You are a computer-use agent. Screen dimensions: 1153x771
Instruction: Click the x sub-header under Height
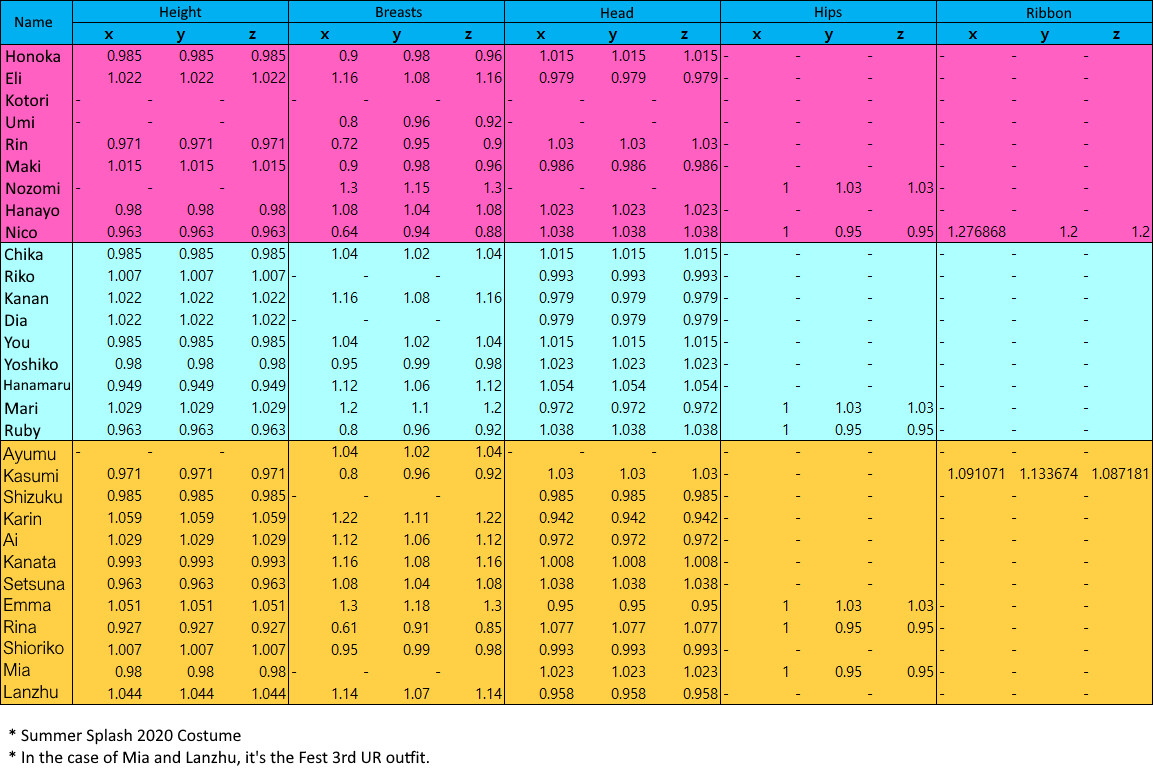(x=107, y=33)
